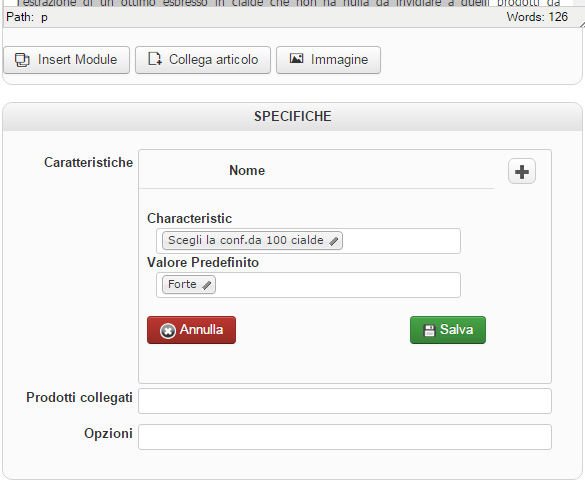Click the Words: 126 status text
The height and width of the screenshot is (497, 585).
(537, 17)
